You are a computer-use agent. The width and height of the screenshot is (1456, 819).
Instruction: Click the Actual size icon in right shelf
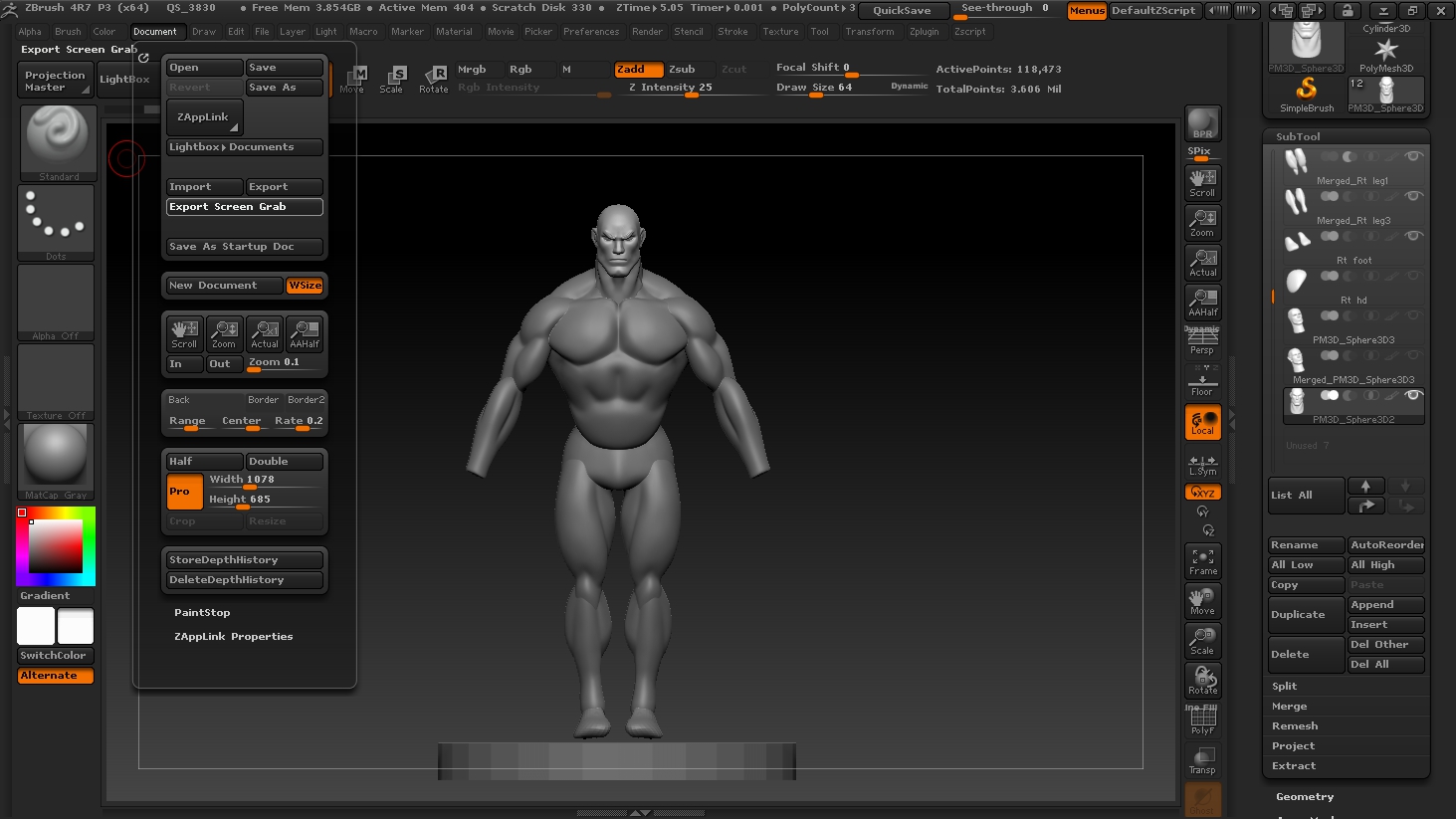coord(1203,263)
